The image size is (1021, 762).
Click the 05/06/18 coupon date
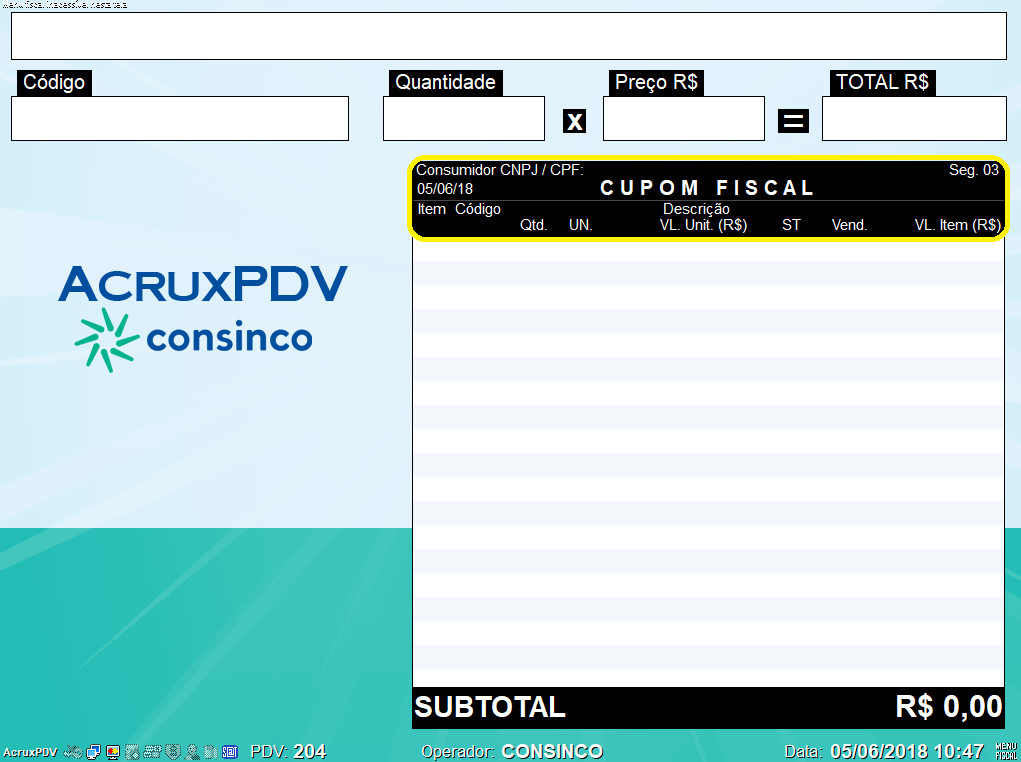(445, 189)
